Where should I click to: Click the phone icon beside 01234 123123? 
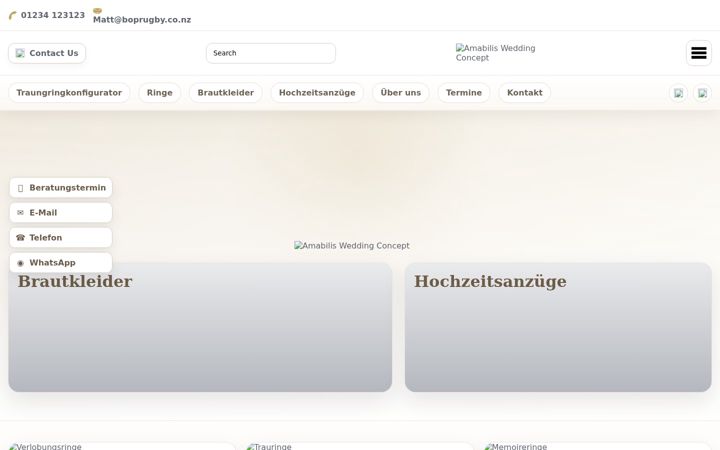(13, 16)
